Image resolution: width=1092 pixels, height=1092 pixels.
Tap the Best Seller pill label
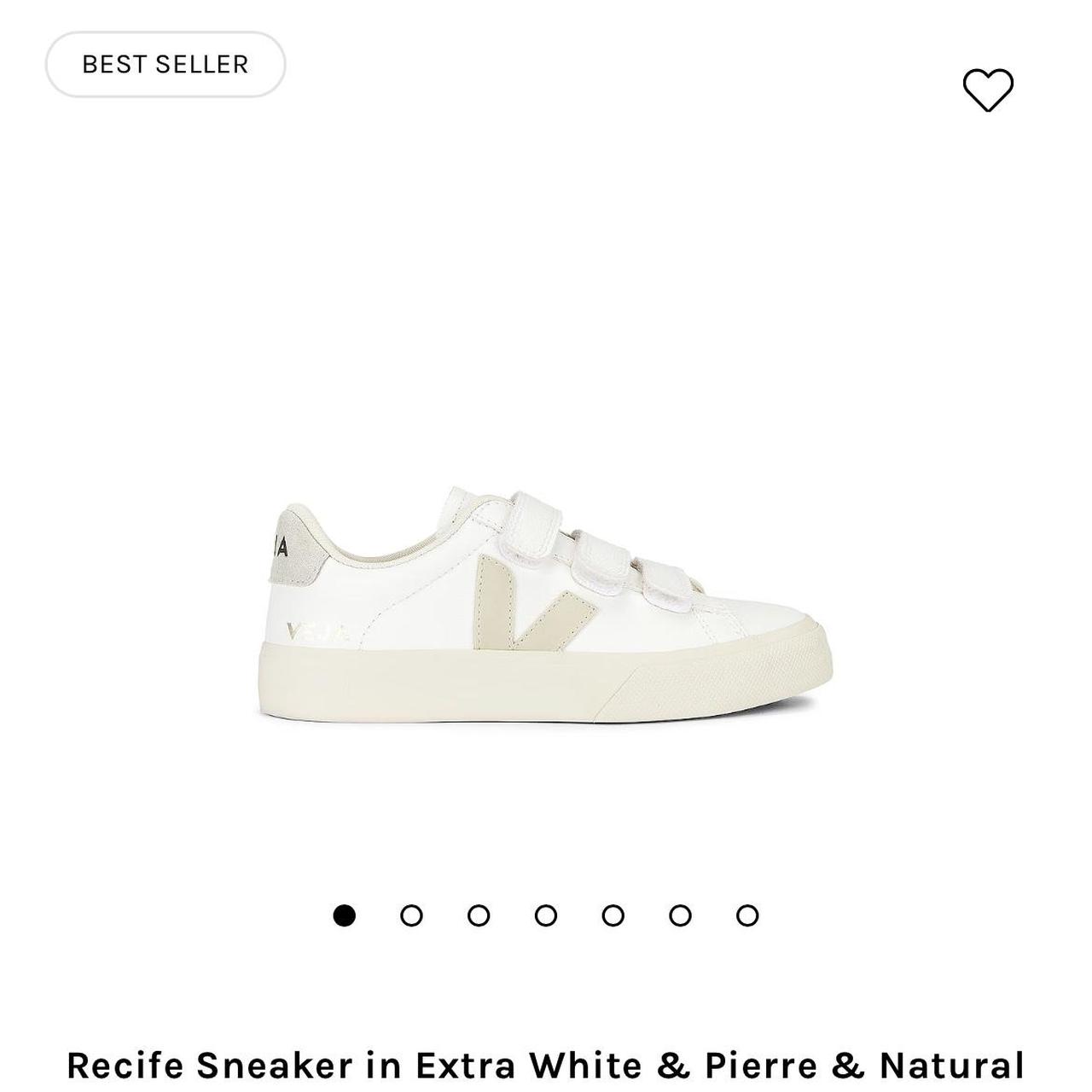tap(164, 63)
